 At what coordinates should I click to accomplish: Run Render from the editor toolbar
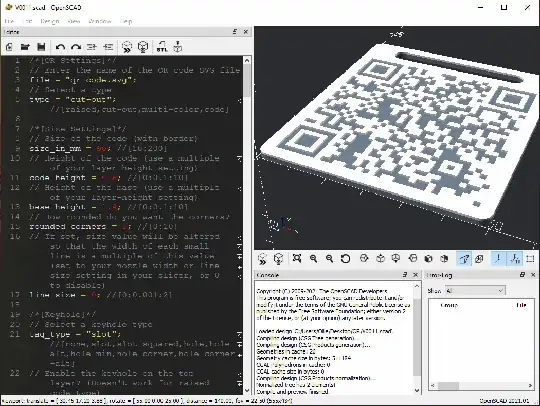tap(143, 47)
